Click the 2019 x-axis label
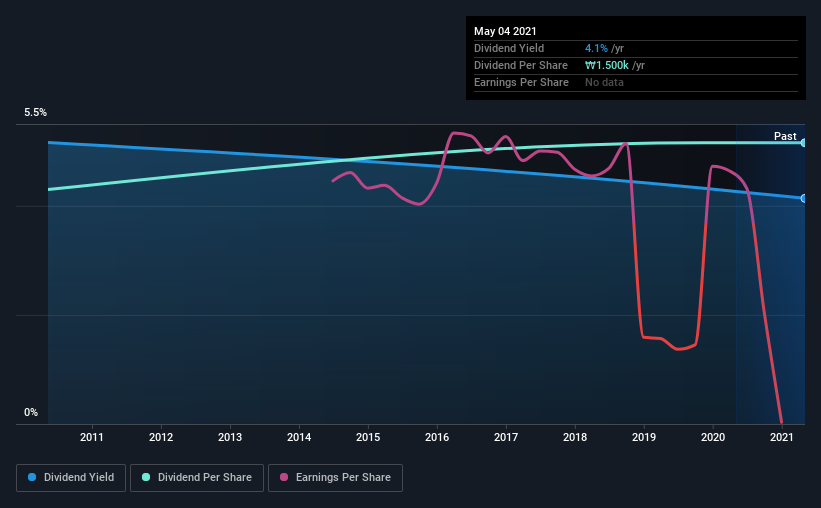Viewport: 821px width, 508px height. [644, 437]
